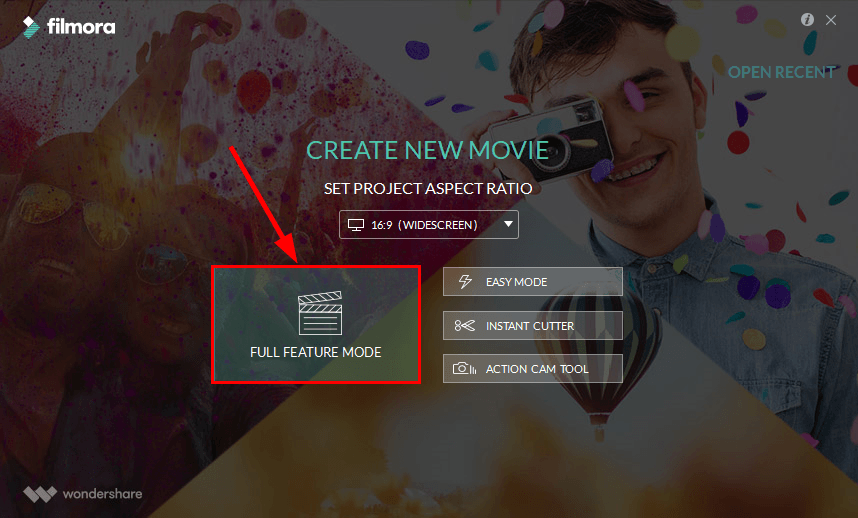Click the Filmora logo
Screen dimensions: 858x518
(69, 26)
